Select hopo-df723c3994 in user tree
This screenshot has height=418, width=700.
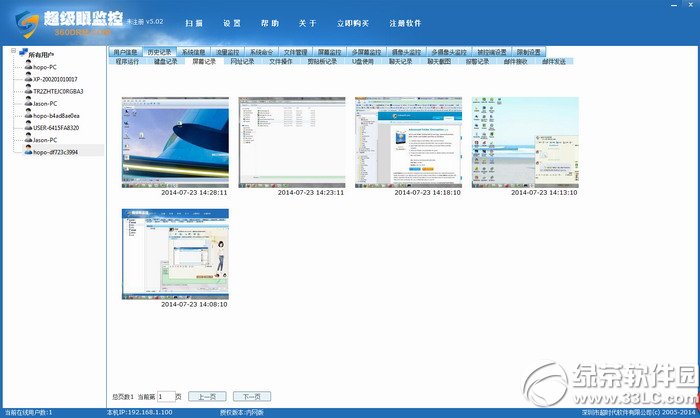[x=55, y=152]
